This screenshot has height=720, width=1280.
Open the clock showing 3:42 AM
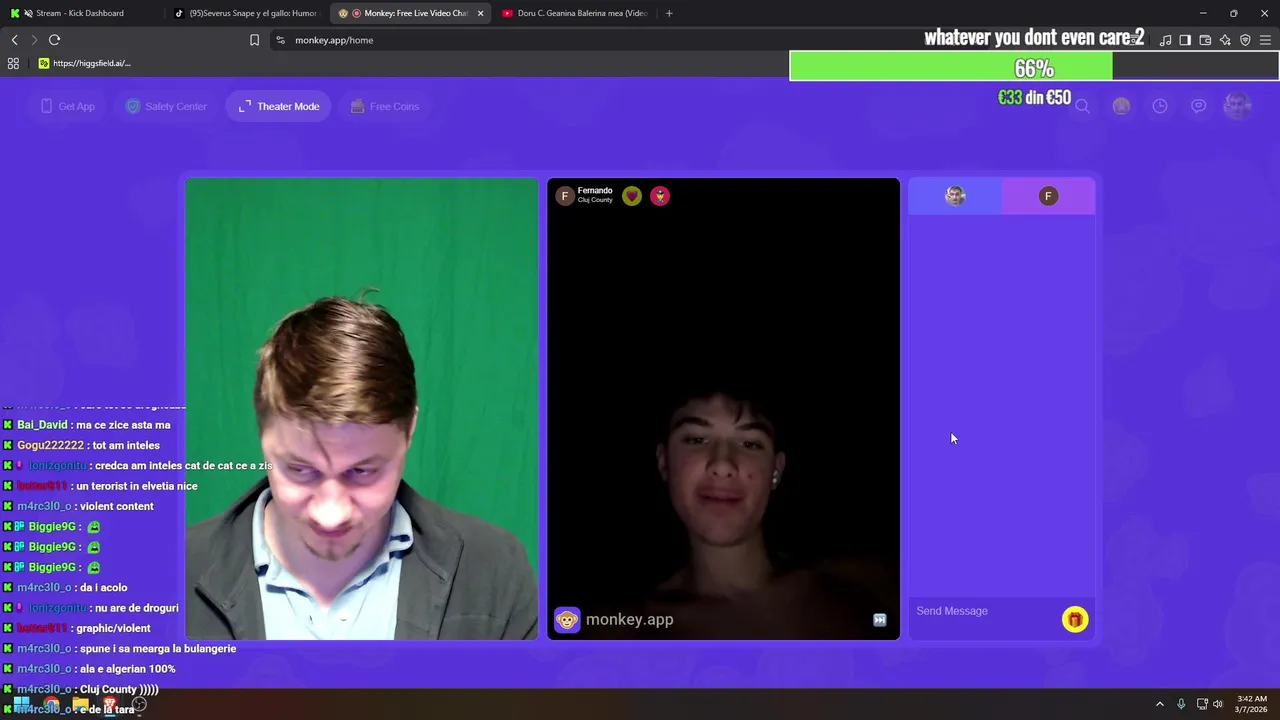1252,704
